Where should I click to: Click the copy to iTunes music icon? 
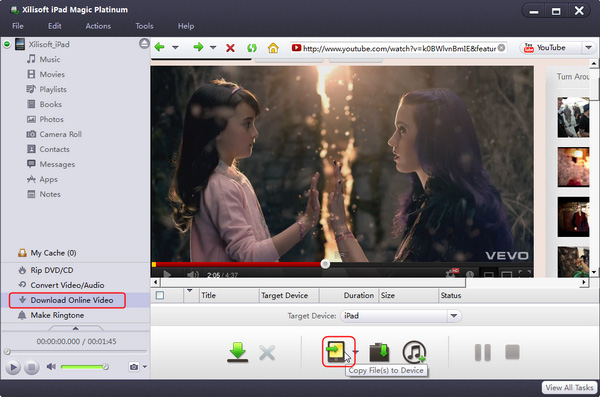(414, 352)
